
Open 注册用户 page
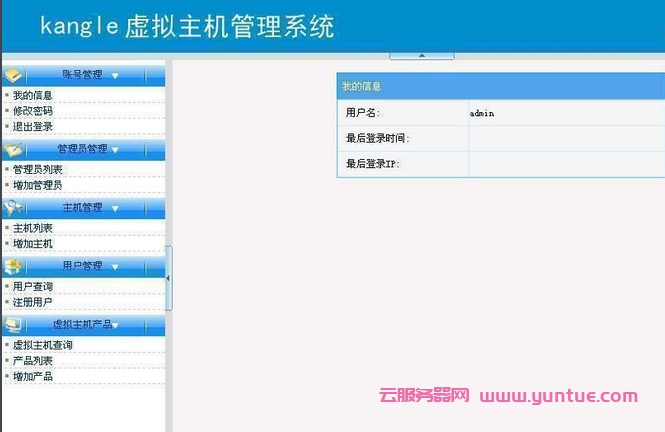click(x=33, y=302)
